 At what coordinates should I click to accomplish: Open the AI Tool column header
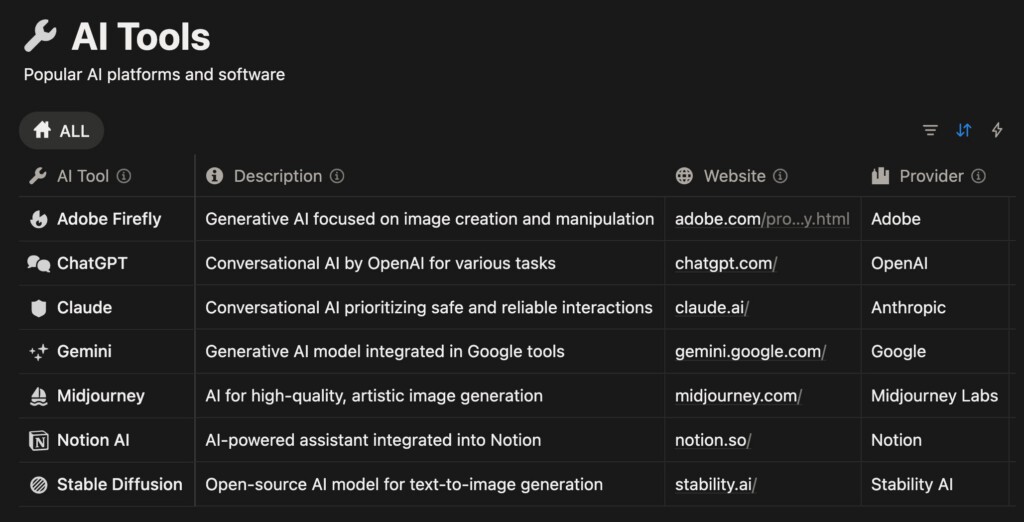[82, 176]
